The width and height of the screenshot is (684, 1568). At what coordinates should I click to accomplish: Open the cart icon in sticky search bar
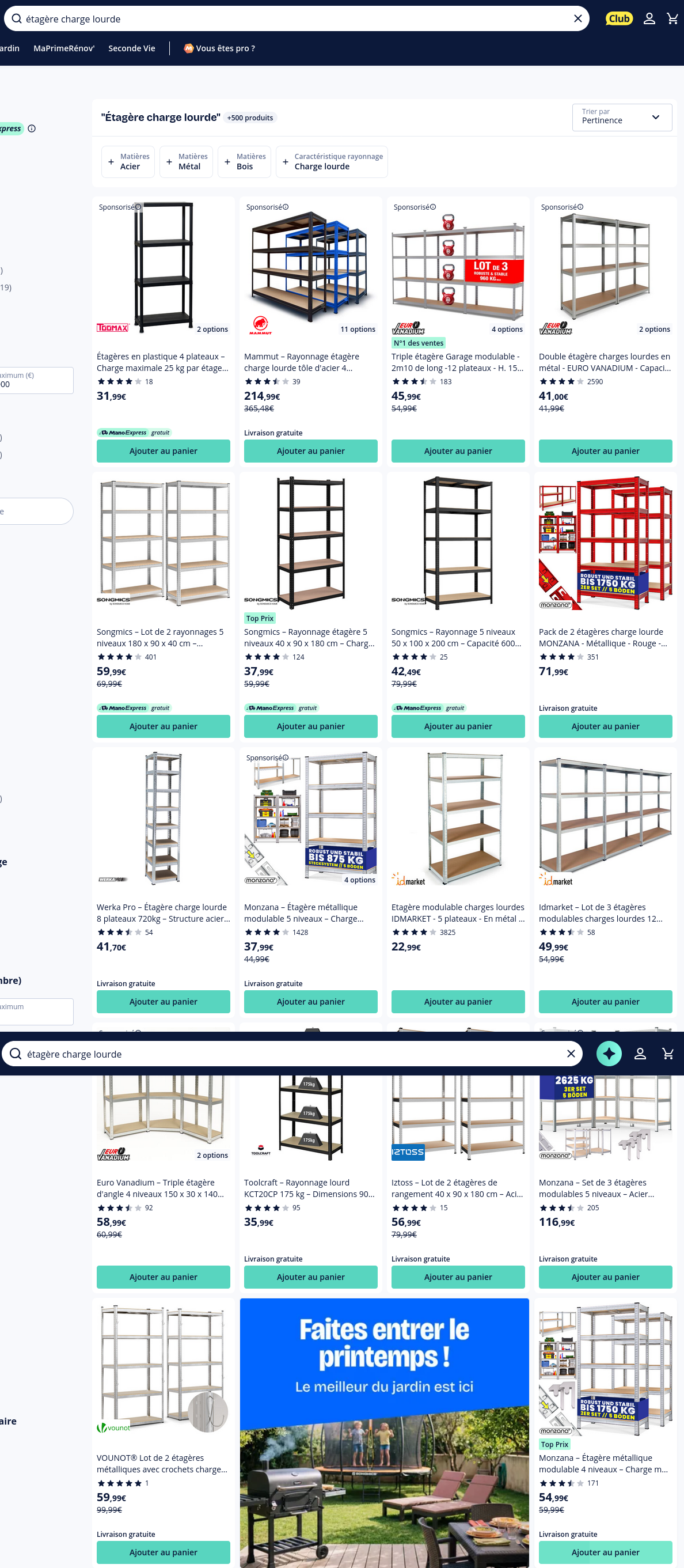pos(667,1053)
